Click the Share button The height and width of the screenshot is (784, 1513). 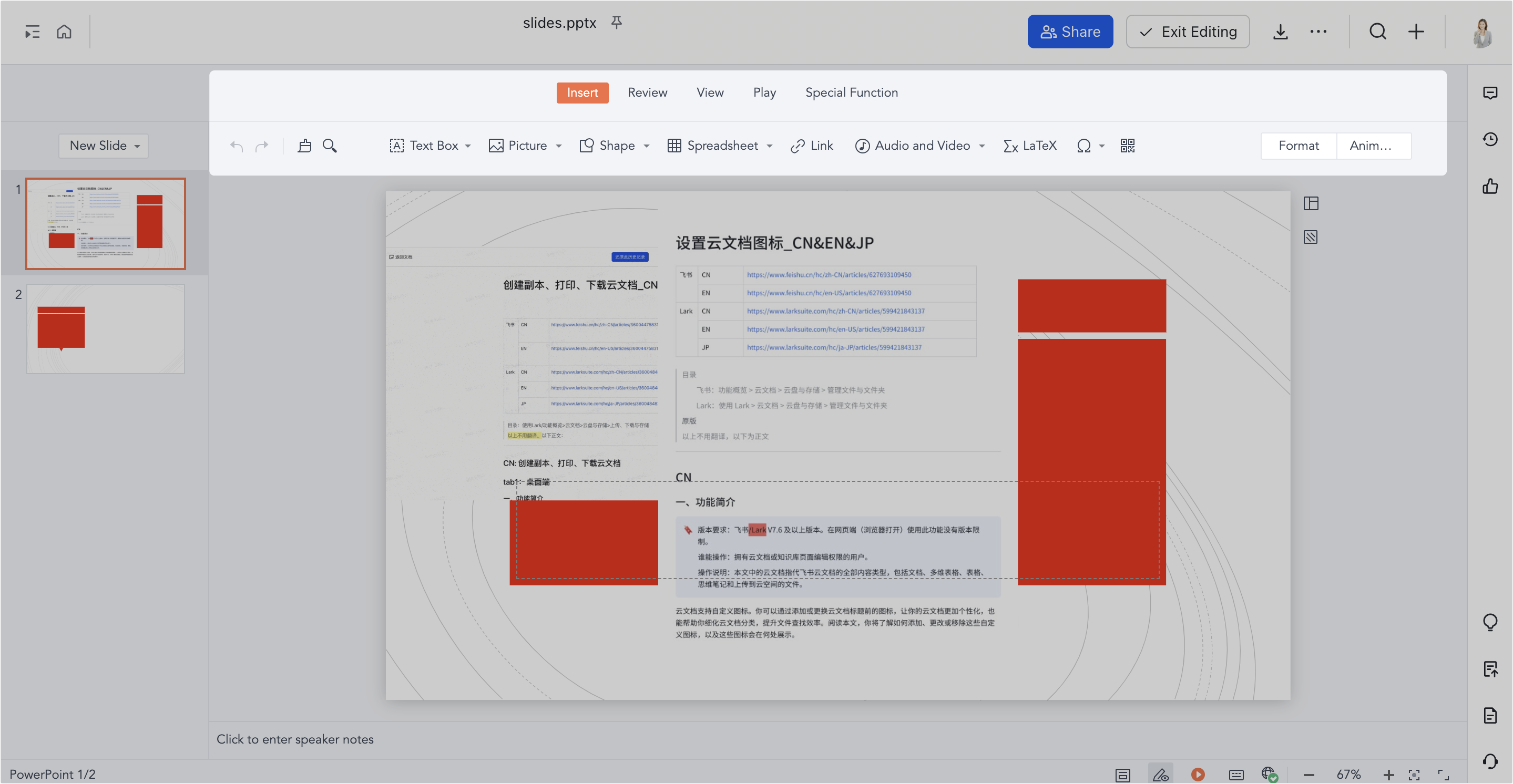(1069, 32)
